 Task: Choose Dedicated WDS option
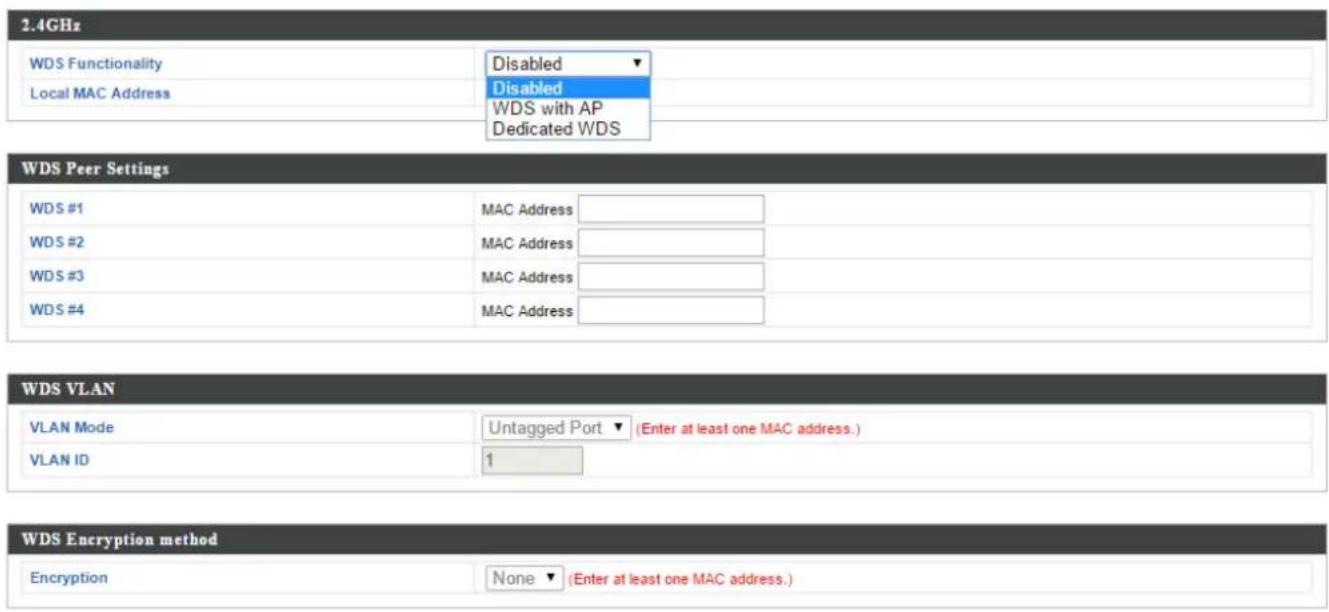click(568, 127)
